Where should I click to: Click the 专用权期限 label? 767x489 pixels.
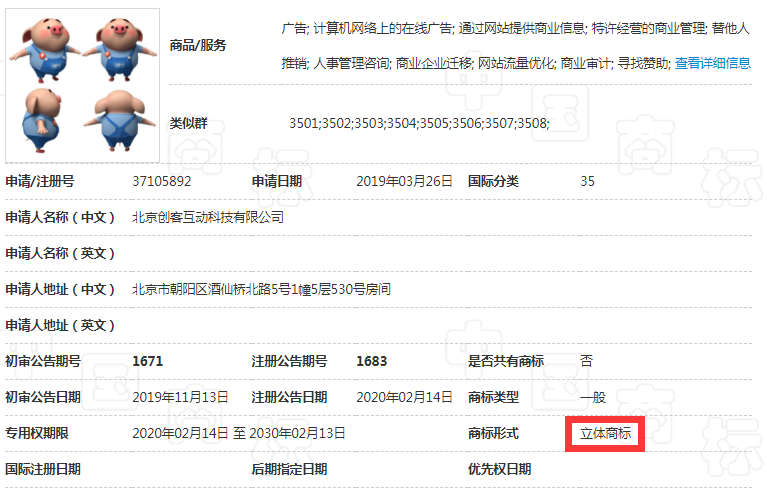[x=37, y=433]
